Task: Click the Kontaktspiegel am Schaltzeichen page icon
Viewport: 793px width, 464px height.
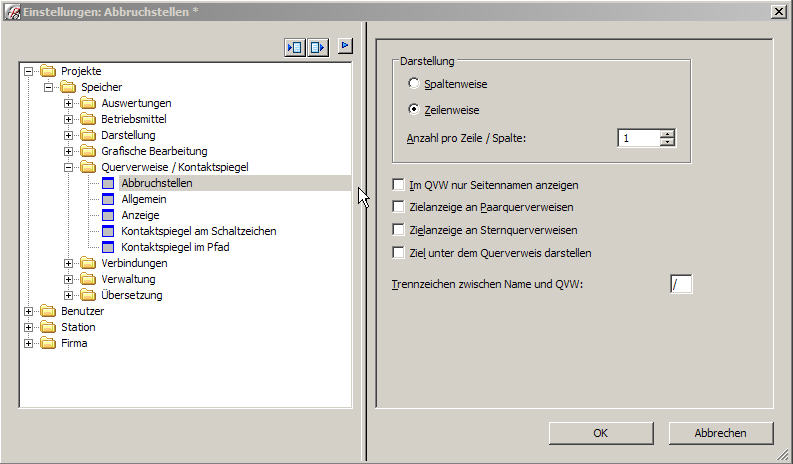Action: click(x=108, y=231)
